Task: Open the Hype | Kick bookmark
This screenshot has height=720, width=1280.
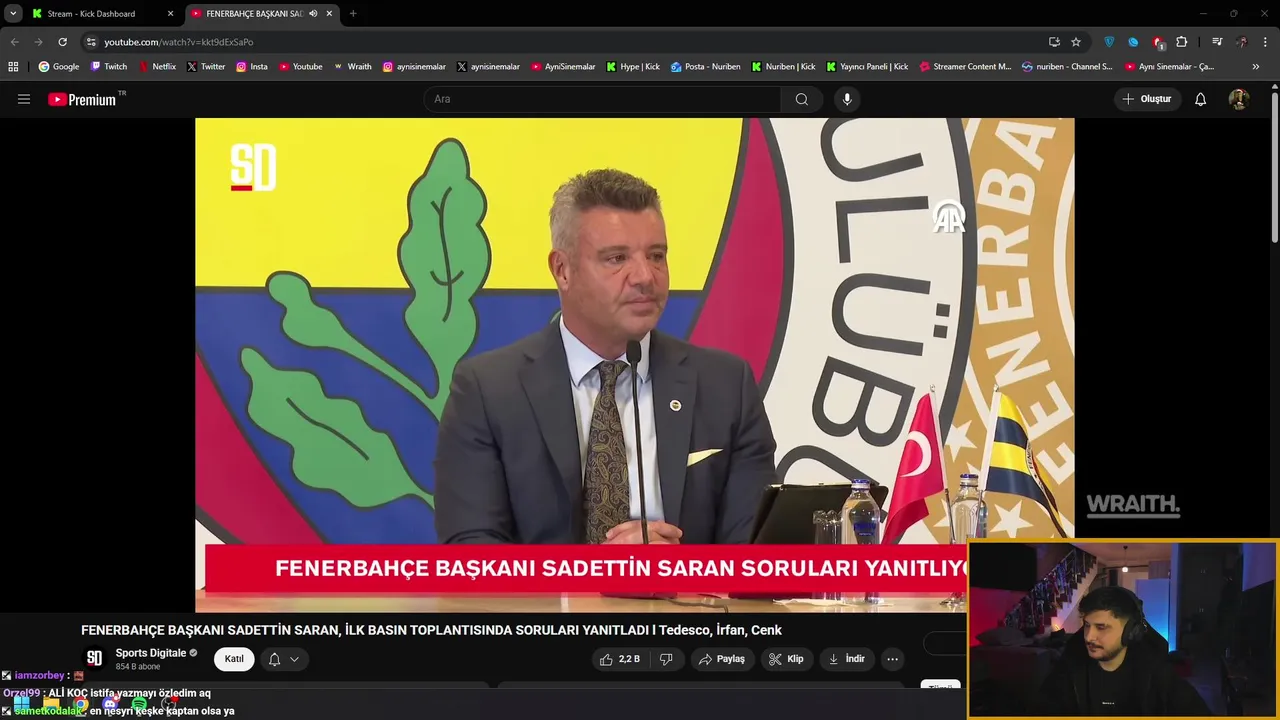Action: (633, 67)
